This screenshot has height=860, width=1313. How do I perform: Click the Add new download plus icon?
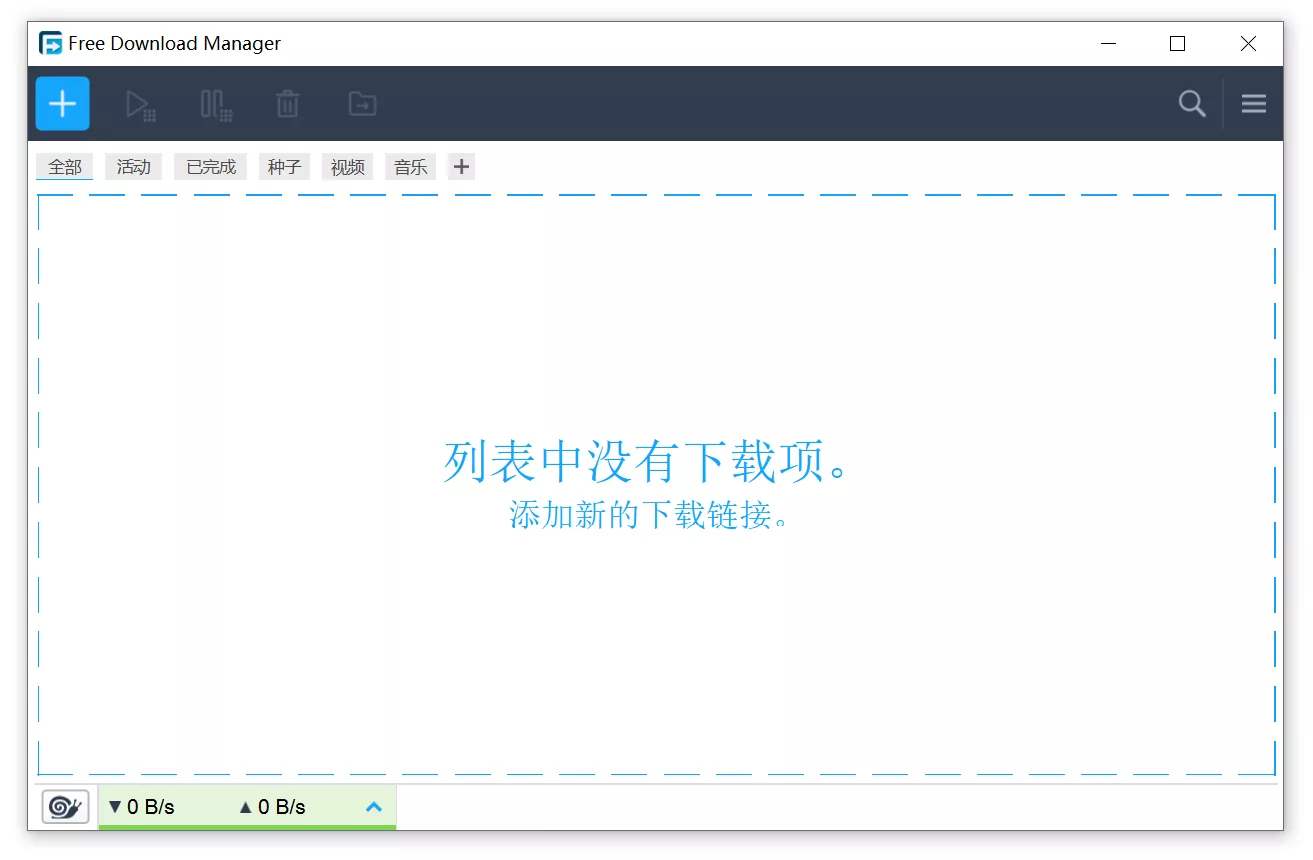point(62,103)
